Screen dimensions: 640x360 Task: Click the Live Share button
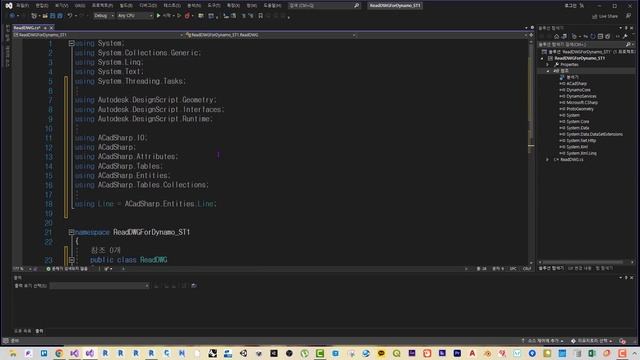coord(605,16)
